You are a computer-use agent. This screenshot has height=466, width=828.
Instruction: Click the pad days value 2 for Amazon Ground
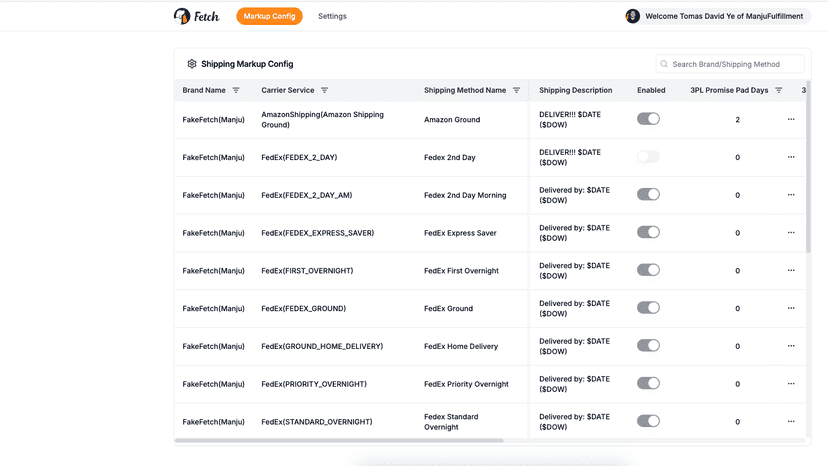click(737, 119)
